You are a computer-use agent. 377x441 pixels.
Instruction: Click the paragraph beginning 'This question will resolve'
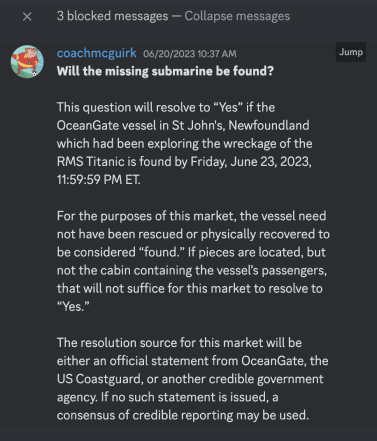(184, 143)
